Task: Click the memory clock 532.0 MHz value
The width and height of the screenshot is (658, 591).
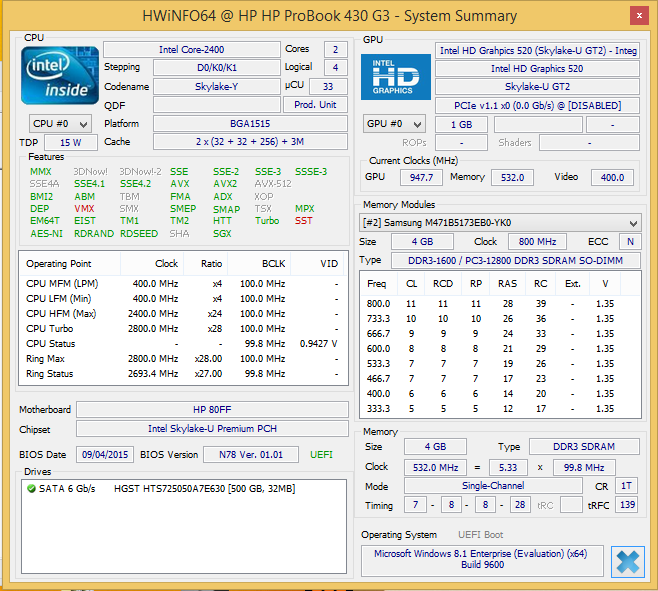Action: [436, 468]
